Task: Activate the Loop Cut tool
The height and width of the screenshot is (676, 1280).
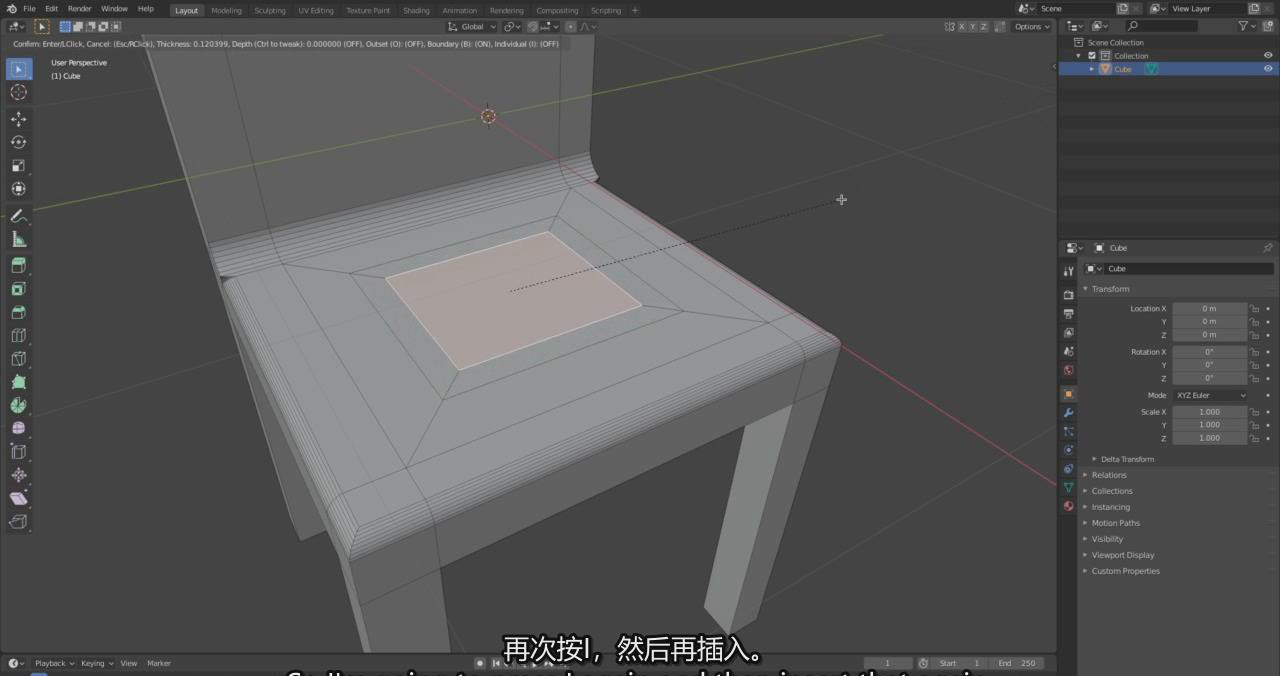Action: click(x=18, y=336)
